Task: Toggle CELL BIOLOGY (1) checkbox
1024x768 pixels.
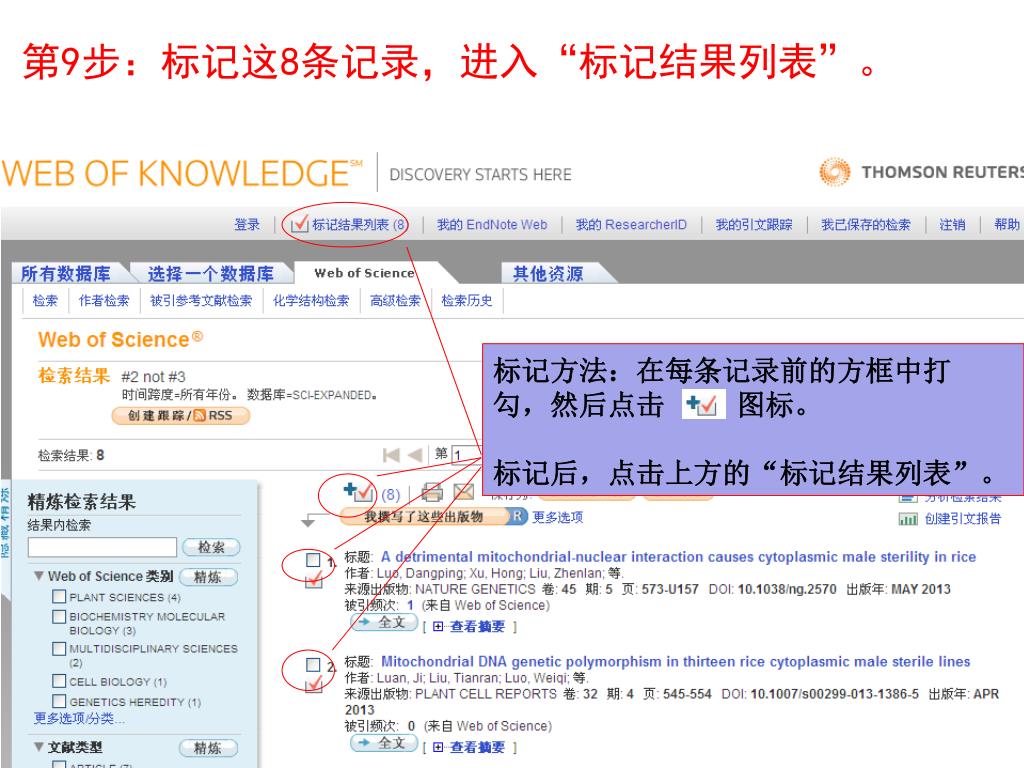Action: tap(59, 681)
